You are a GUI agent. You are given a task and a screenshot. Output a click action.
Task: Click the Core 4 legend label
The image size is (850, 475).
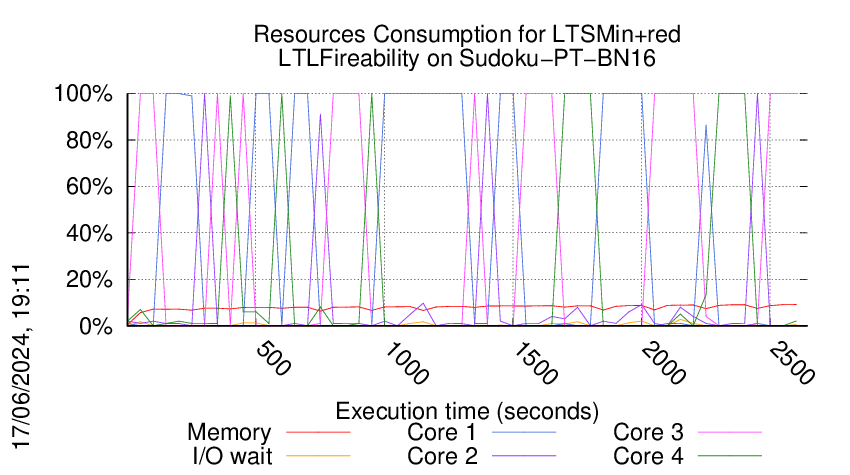pos(648,456)
